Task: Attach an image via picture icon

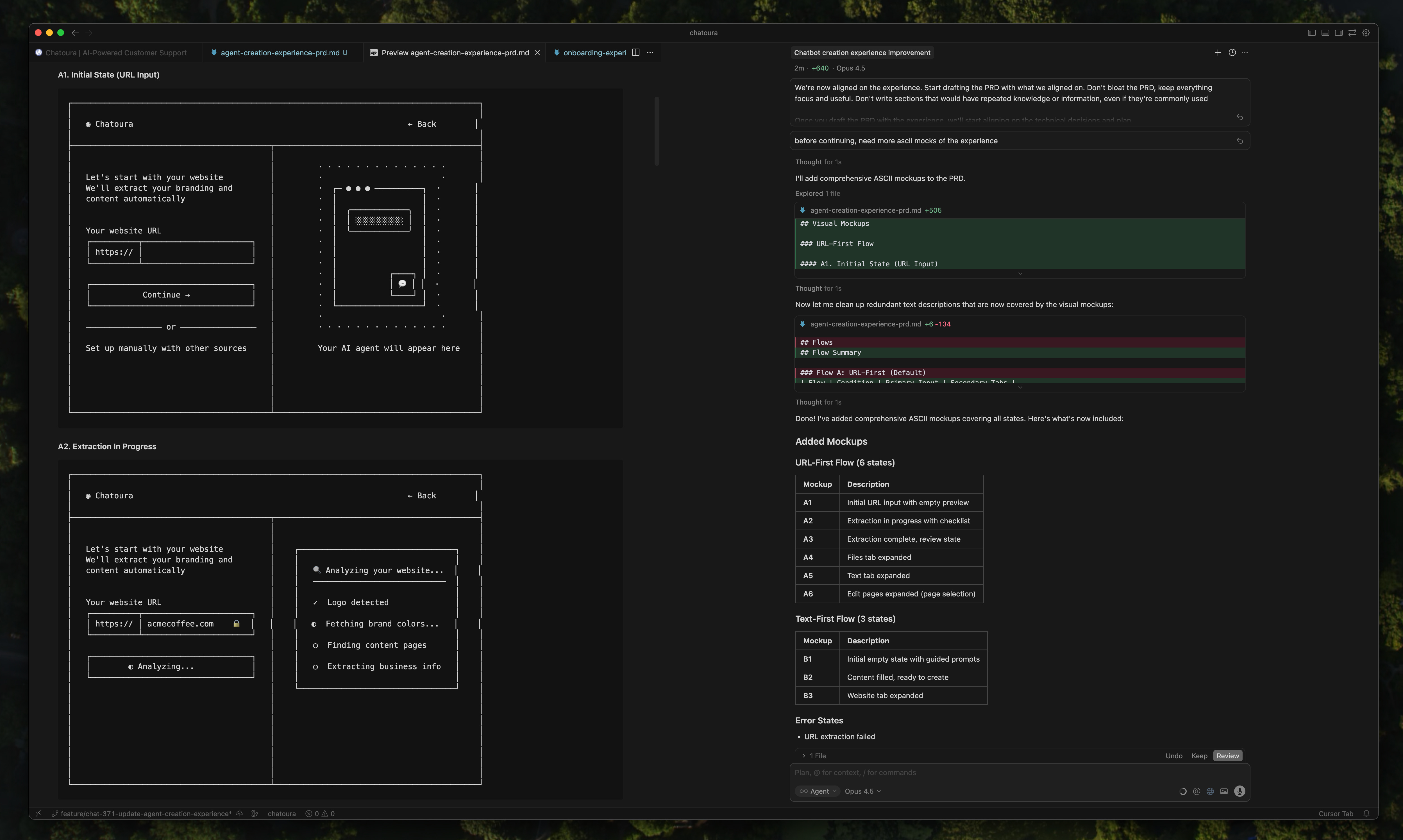Action: click(1223, 791)
